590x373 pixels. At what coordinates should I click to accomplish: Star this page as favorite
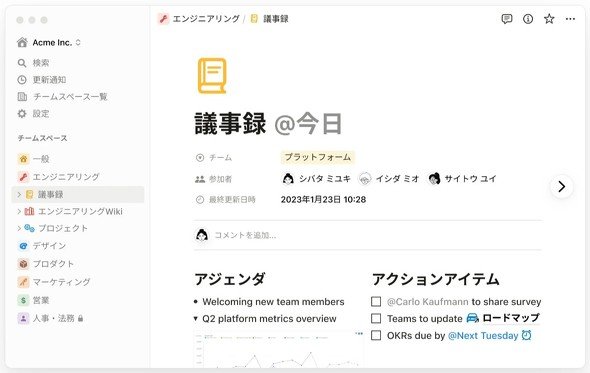click(549, 19)
